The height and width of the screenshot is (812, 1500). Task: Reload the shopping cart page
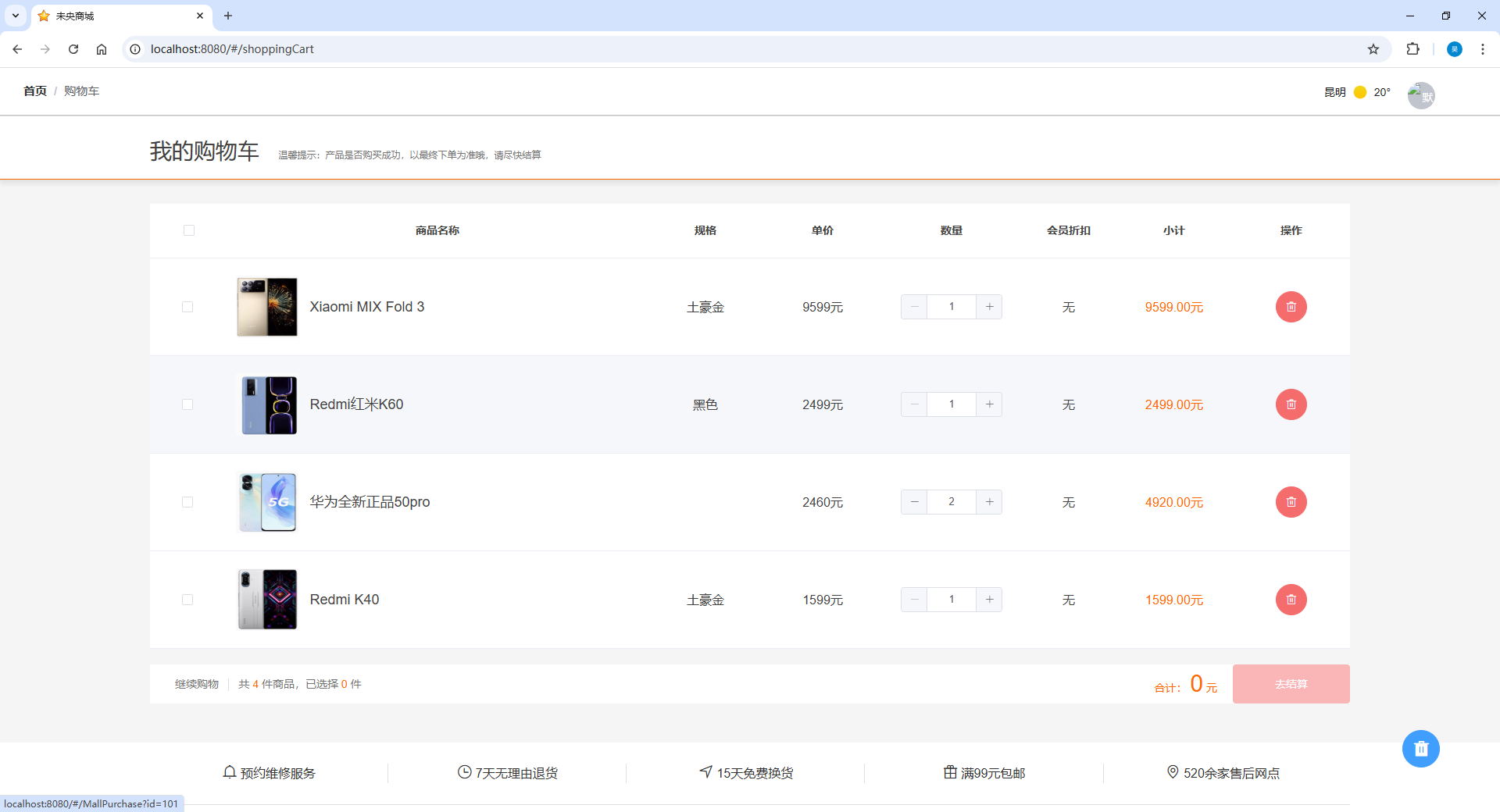tap(73, 49)
